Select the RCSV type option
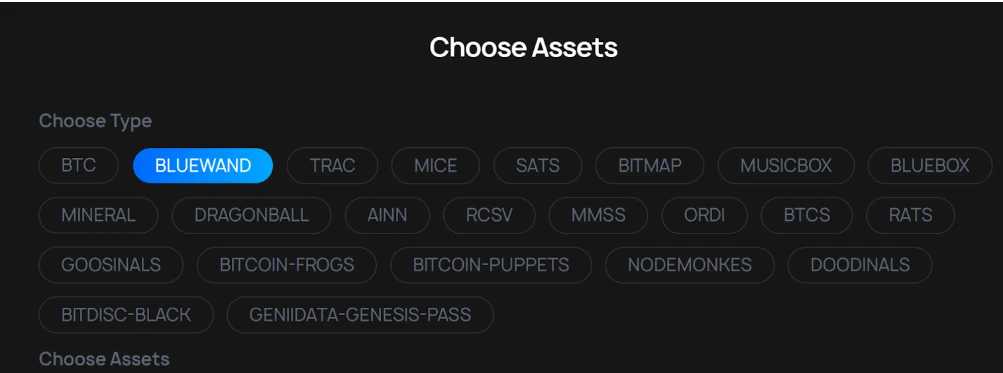 (489, 215)
